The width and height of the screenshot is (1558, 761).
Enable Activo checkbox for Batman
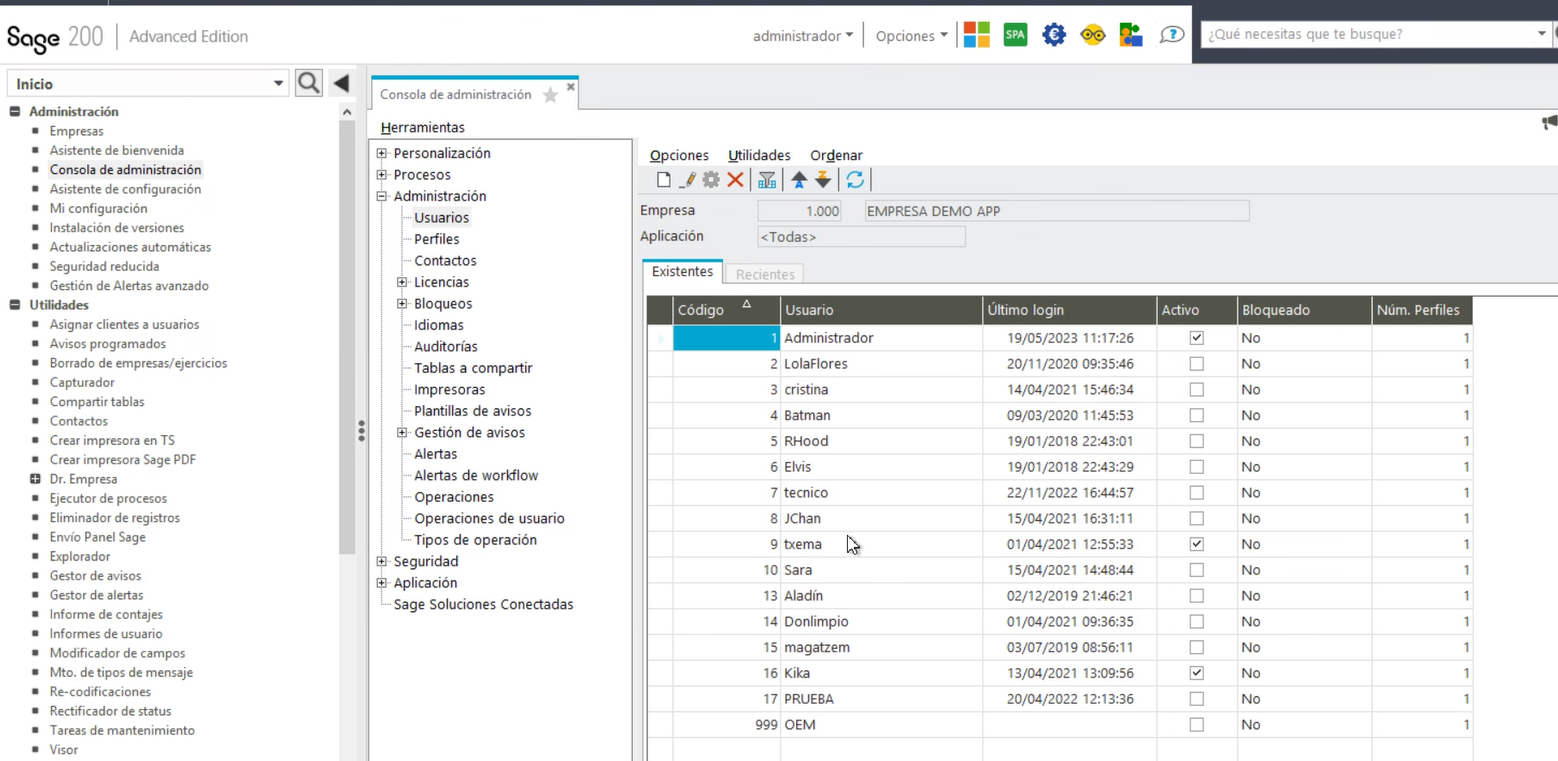(x=1196, y=415)
